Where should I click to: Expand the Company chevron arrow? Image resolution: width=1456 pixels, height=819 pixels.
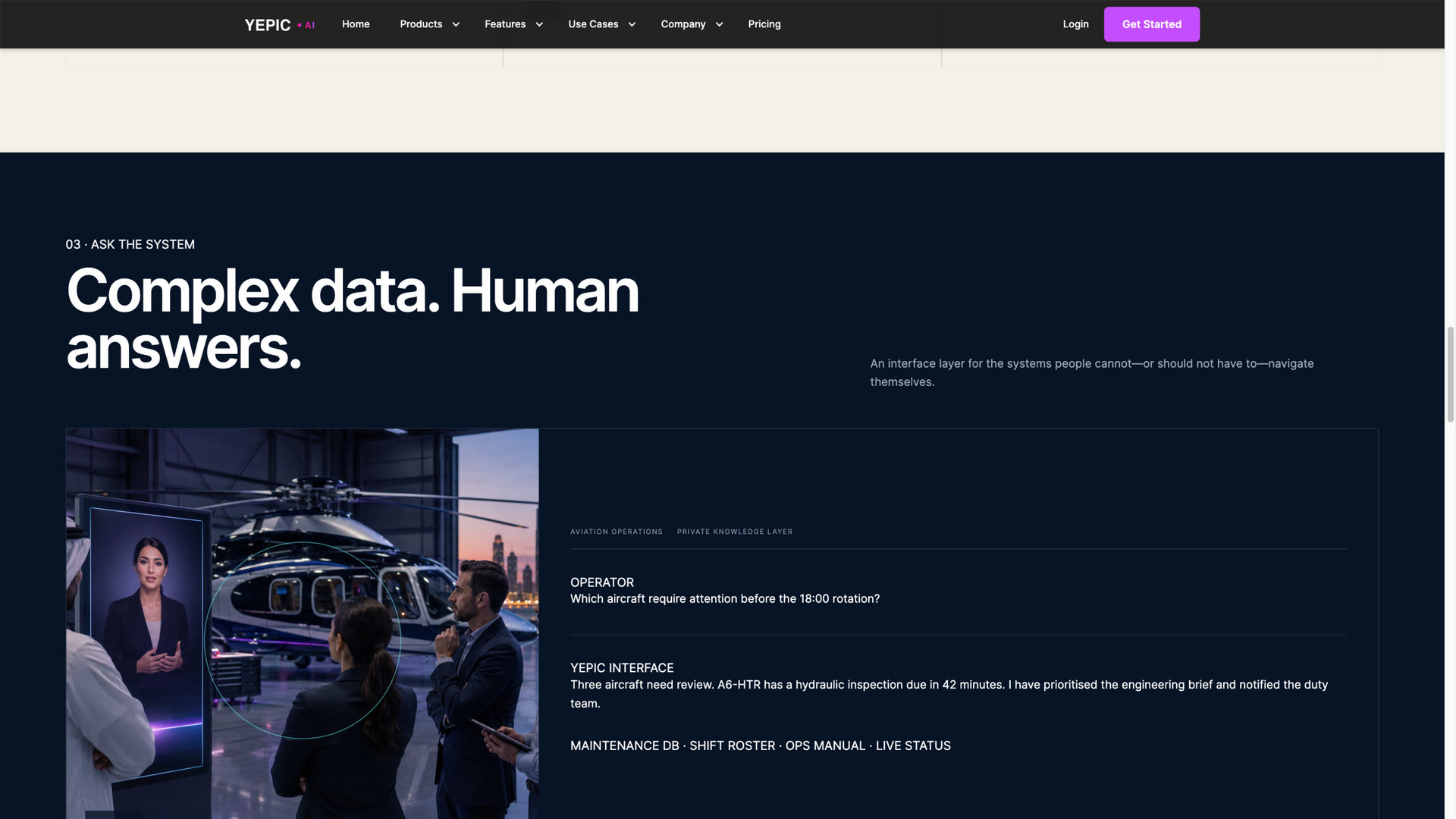pyautogui.click(x=719, y=24)
